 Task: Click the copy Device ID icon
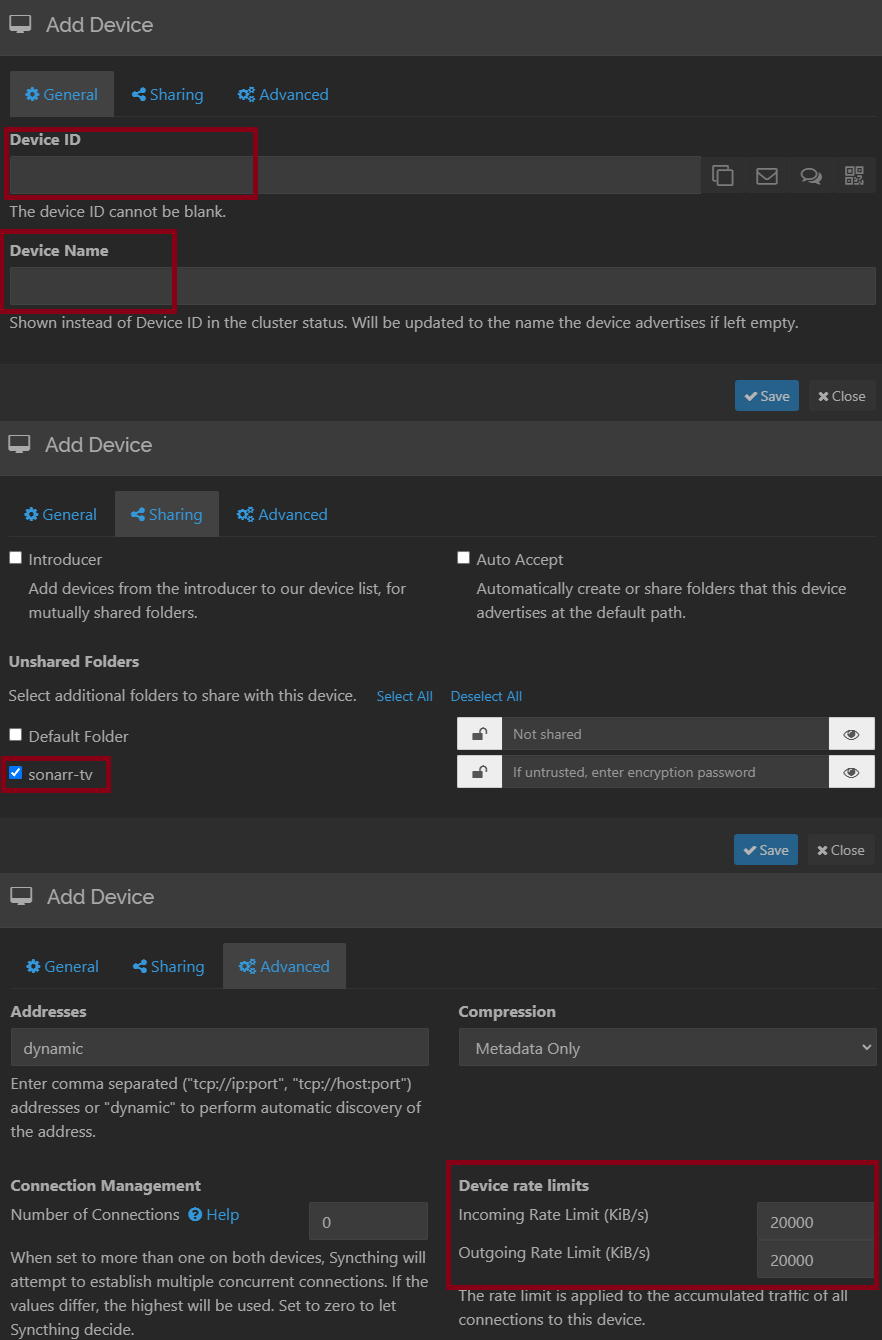click(x=723, y=176)
